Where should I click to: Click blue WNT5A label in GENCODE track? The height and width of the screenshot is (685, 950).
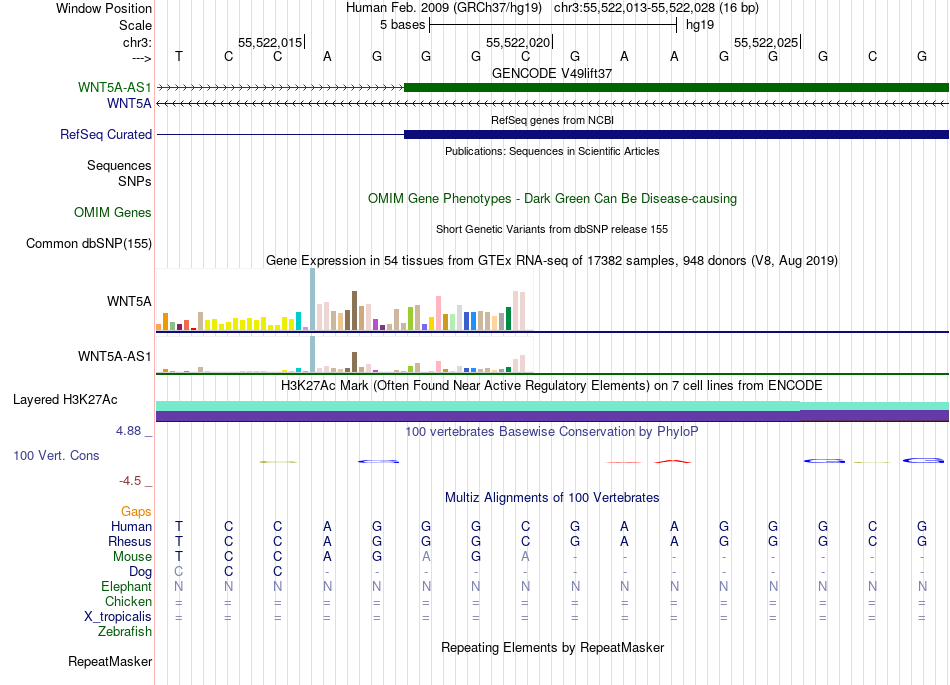tap(129, 104)
